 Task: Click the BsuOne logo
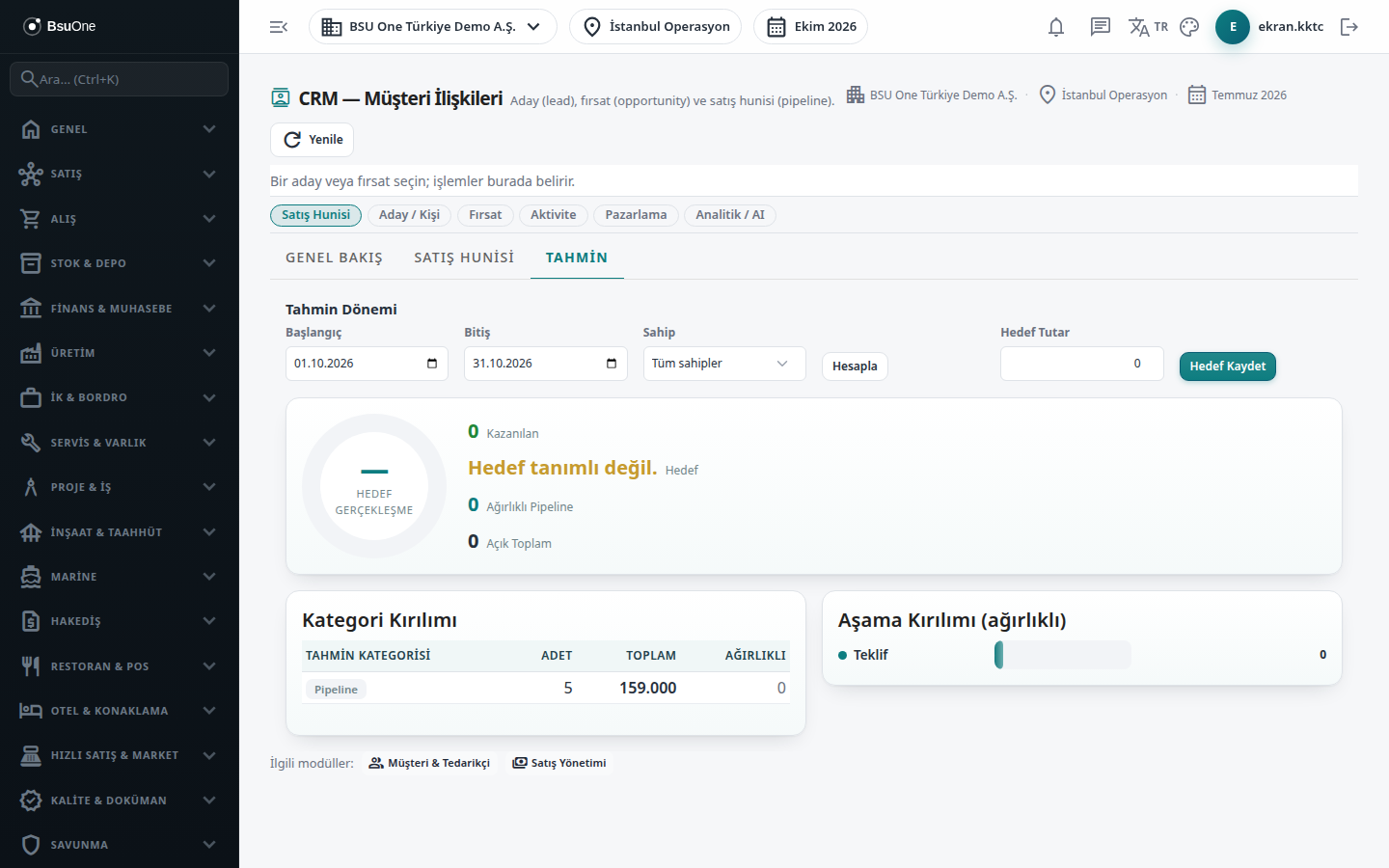(x=60, y=26)
